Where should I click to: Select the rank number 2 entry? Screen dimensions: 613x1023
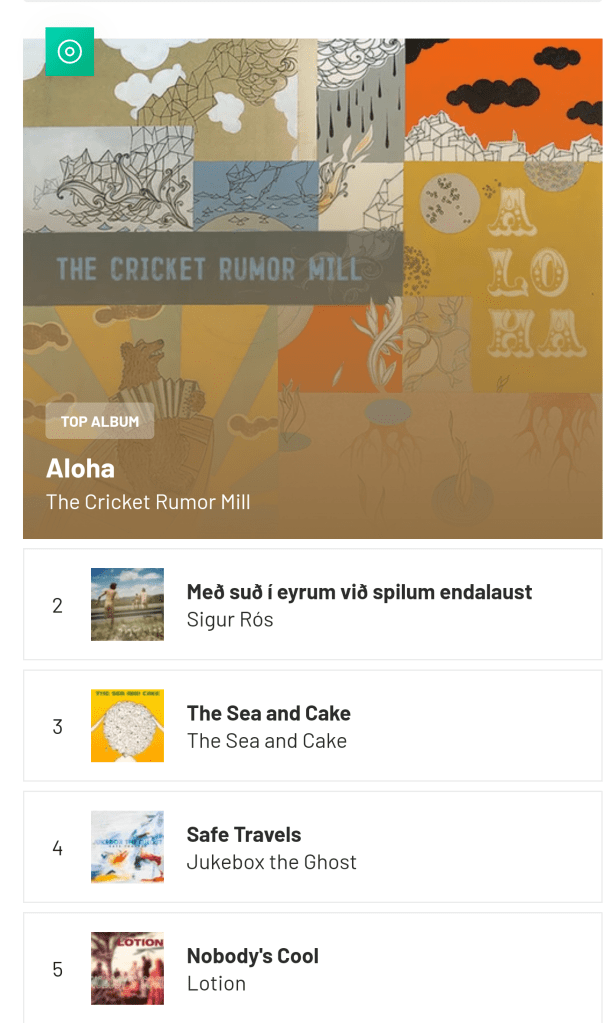tap(57, 606)
